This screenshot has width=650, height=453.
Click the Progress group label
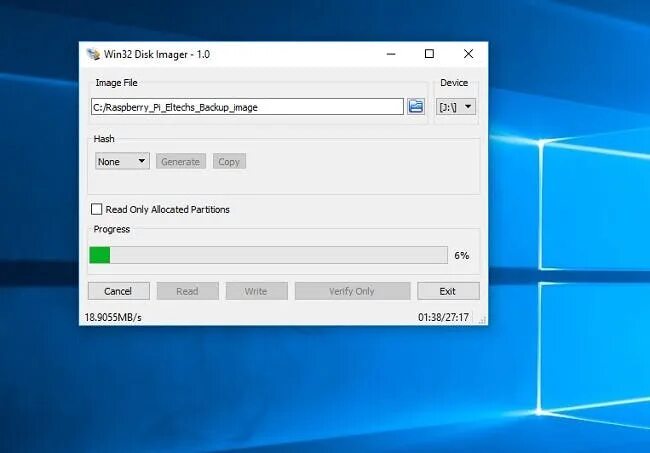112,229
